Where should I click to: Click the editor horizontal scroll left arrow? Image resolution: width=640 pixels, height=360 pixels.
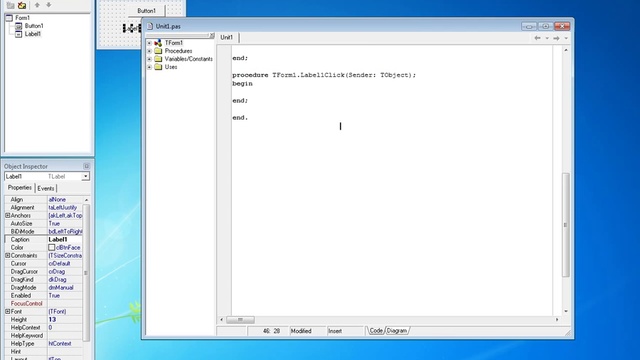222,320
